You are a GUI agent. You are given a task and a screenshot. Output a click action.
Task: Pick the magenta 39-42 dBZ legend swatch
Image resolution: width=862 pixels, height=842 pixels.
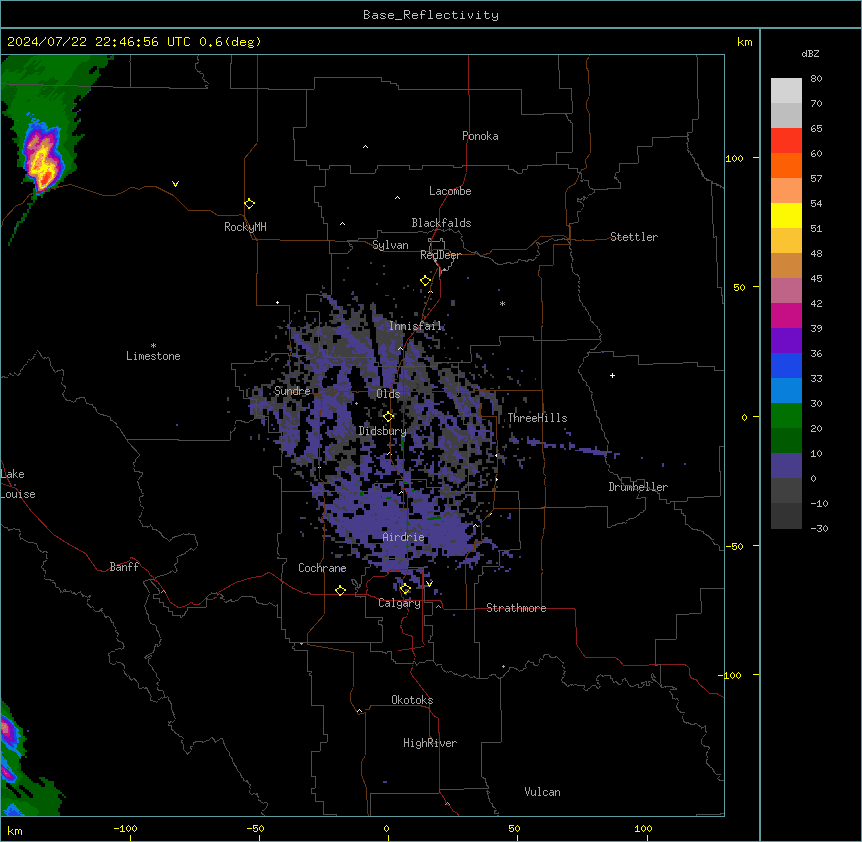tap(786, 315)
